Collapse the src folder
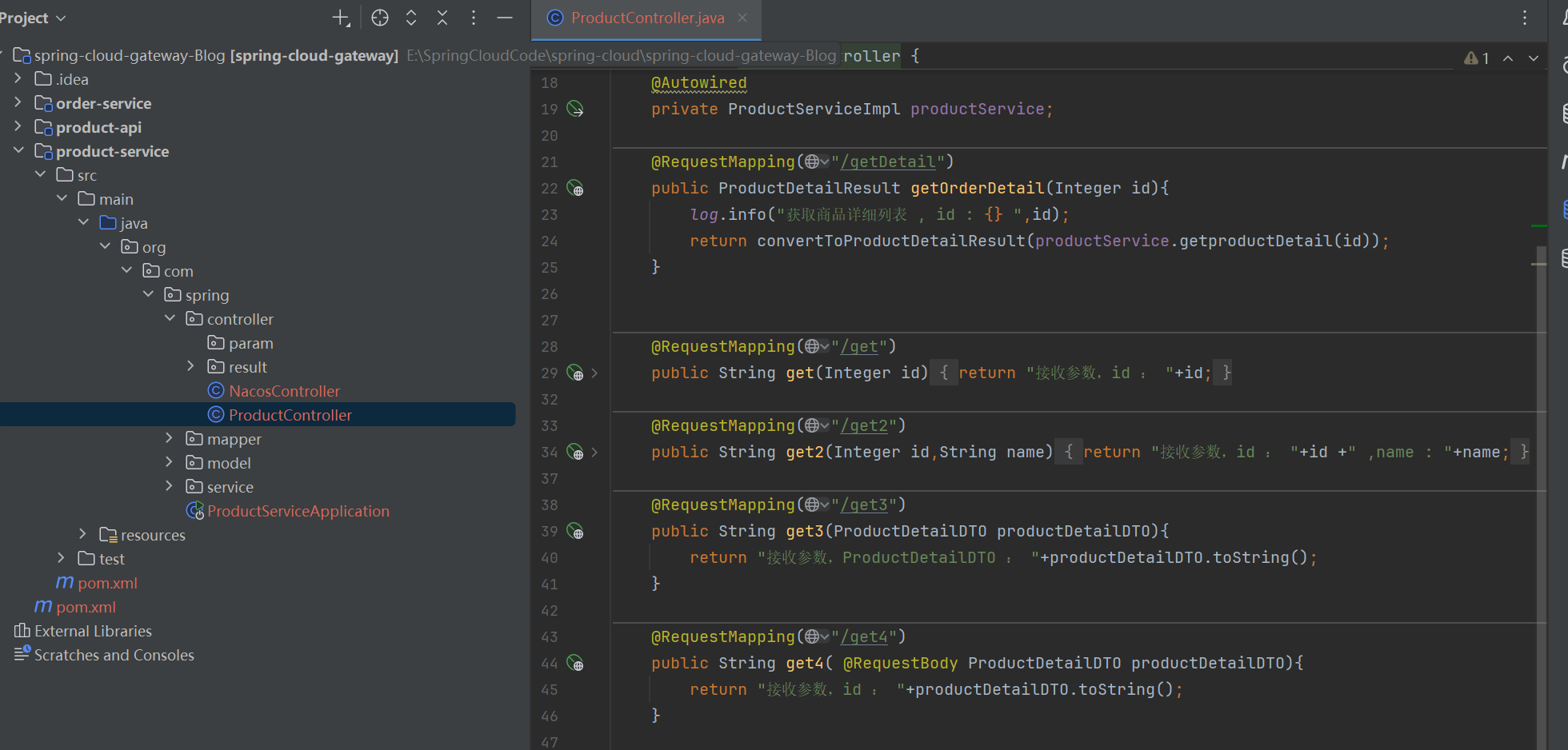 (40, 174)
